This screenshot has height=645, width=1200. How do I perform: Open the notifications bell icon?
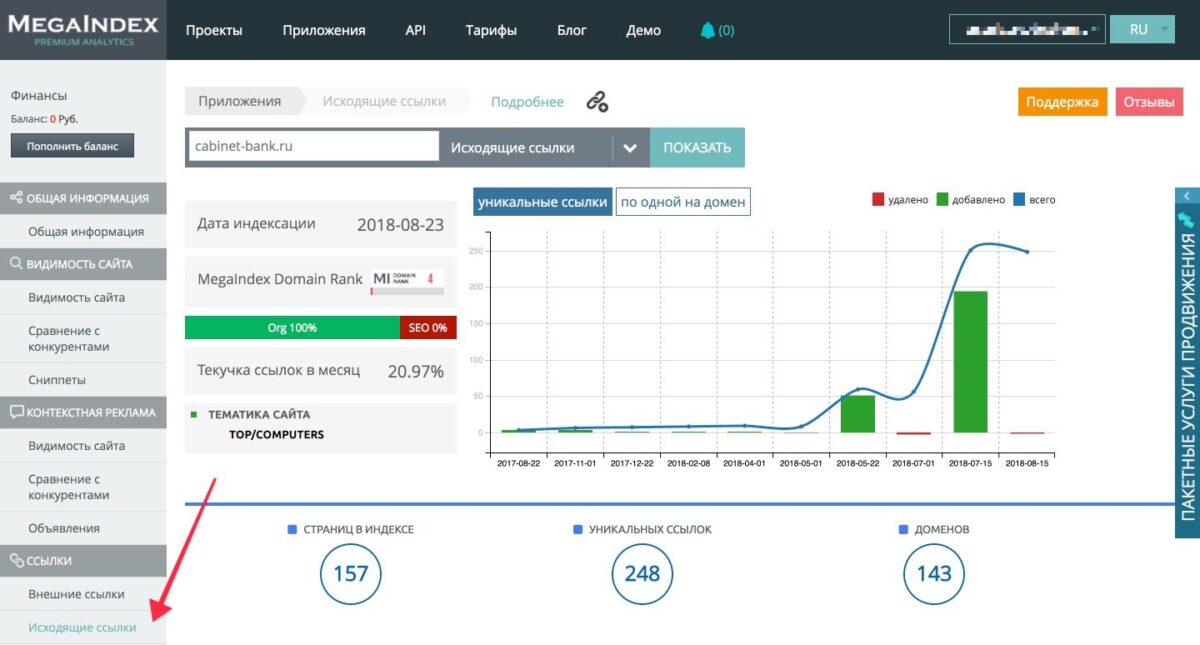click(x=708, y=30)
